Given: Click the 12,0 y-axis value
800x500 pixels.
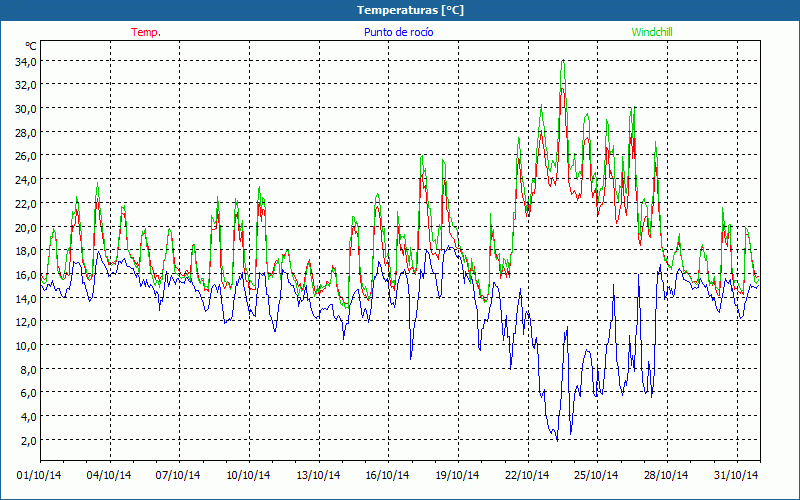Looking at the screenshot, I should (27, 322).
